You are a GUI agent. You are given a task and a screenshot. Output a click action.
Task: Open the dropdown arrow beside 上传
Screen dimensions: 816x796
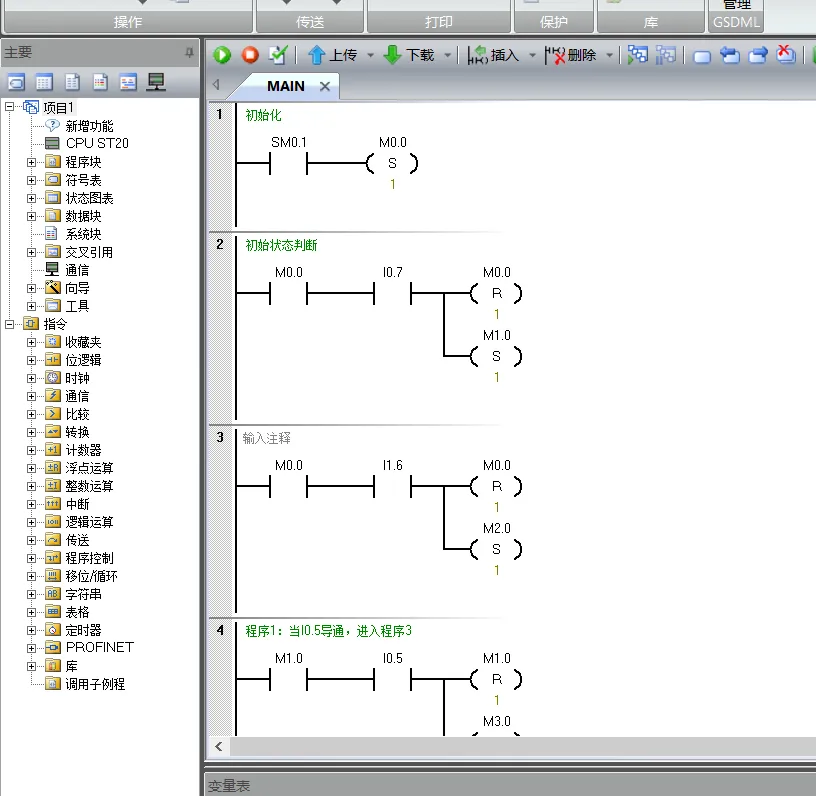pos(370,56)
